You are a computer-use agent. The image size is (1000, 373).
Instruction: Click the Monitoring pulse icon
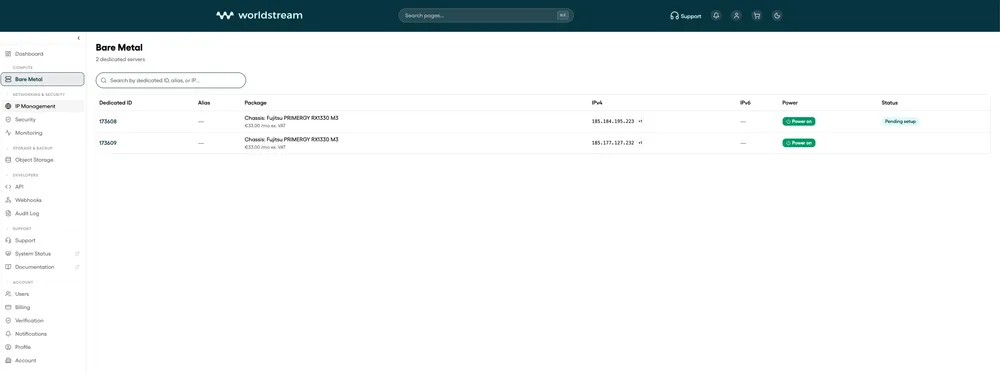[8, 133]
